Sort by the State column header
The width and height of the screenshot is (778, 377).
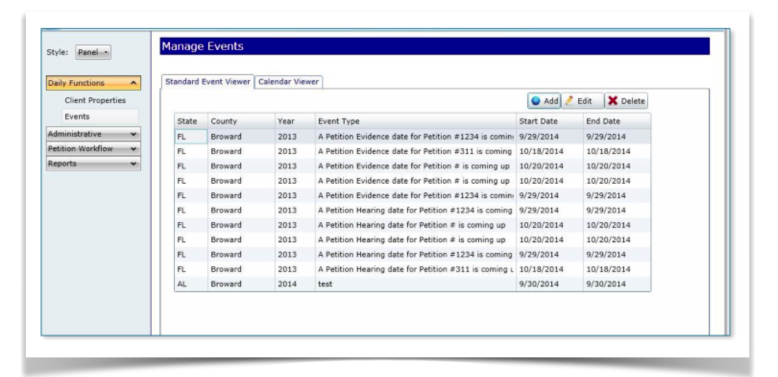191,121
